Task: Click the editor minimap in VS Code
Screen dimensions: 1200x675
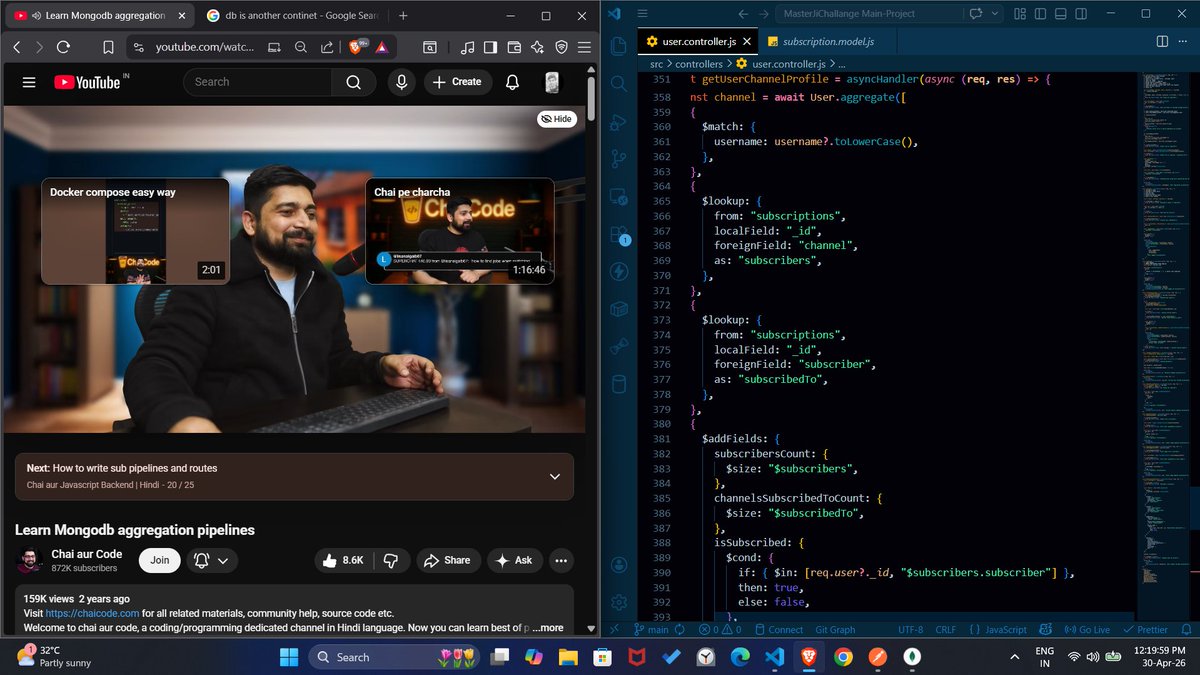Action: pyautogui.click(x=1164, y=340)
